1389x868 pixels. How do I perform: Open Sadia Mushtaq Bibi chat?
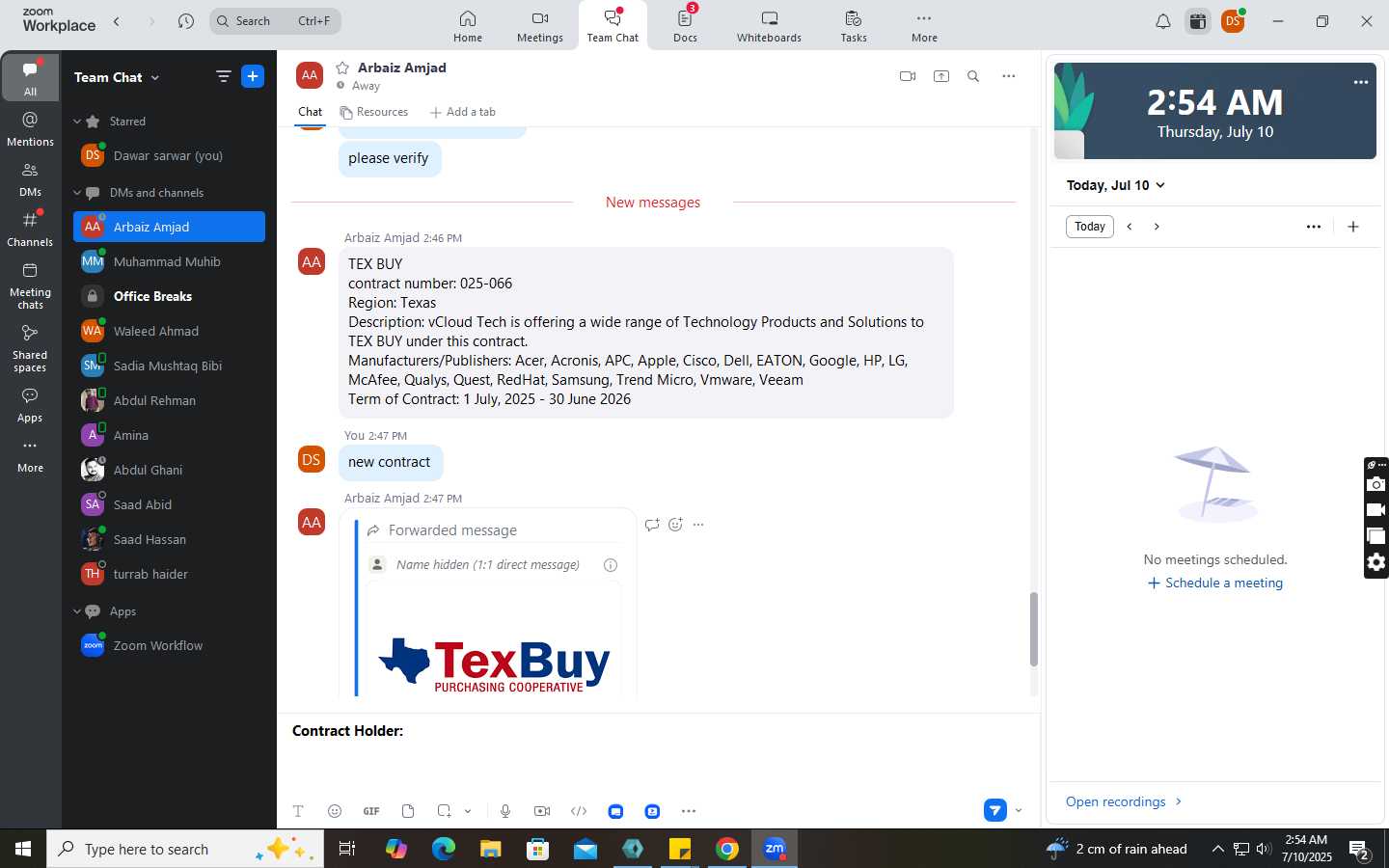click(x=169, y=366)
